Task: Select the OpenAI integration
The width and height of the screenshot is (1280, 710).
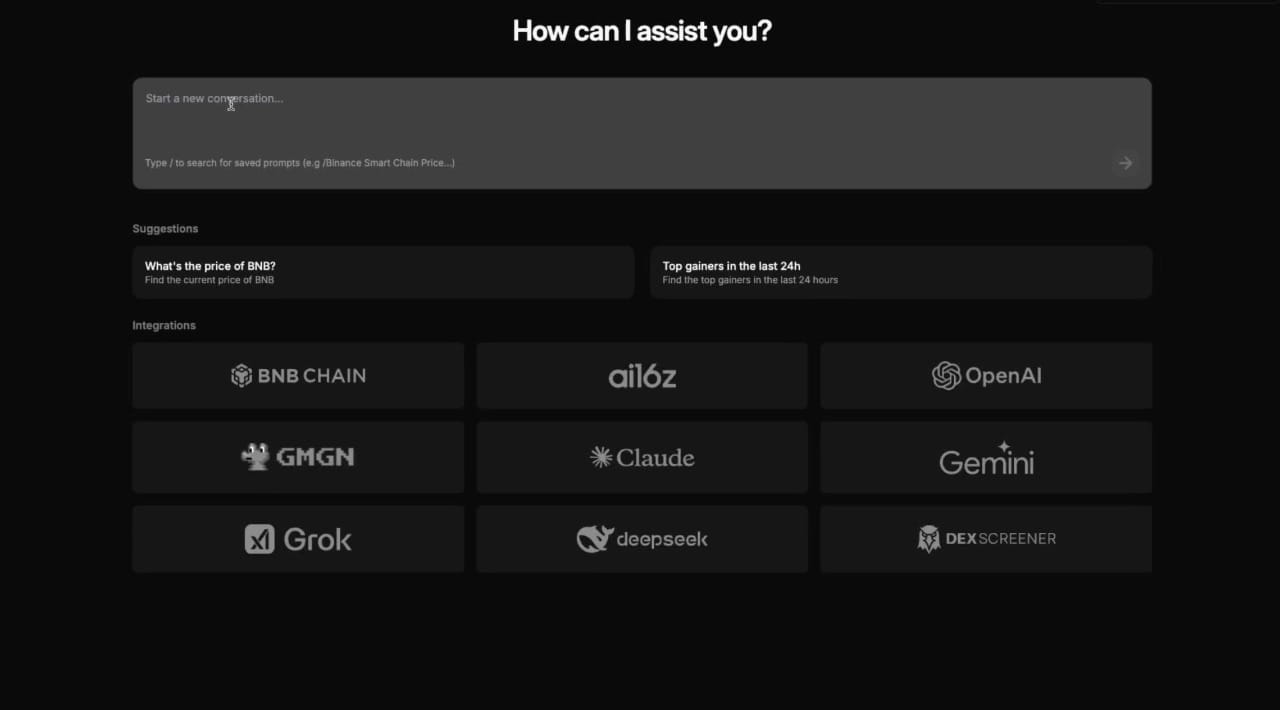Action: coord(986,375)
